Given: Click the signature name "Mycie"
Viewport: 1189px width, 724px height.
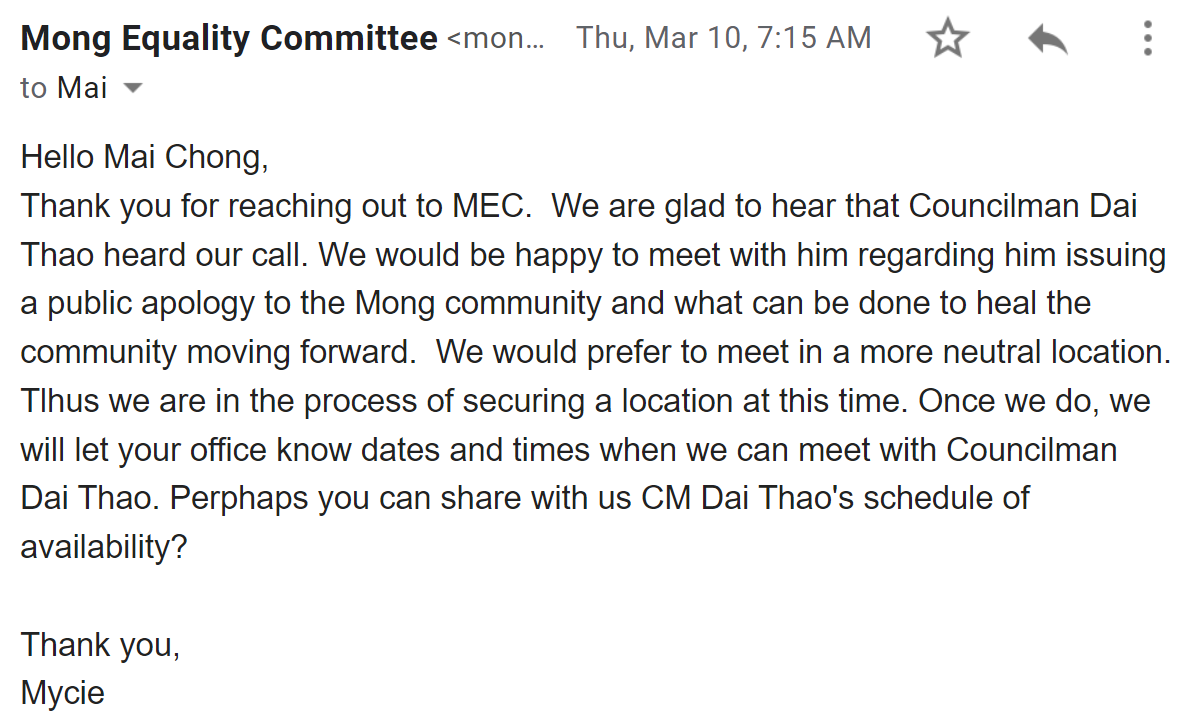Looking at the screenshot, I should [63, 692].
